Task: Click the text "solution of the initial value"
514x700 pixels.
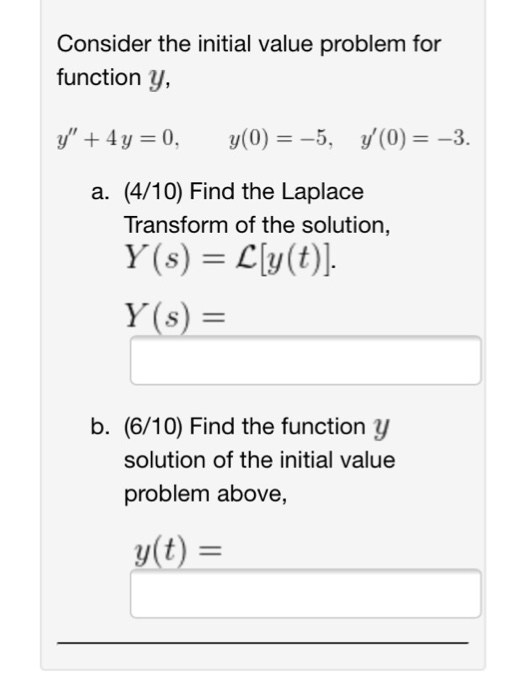Action: click(259, 460)
